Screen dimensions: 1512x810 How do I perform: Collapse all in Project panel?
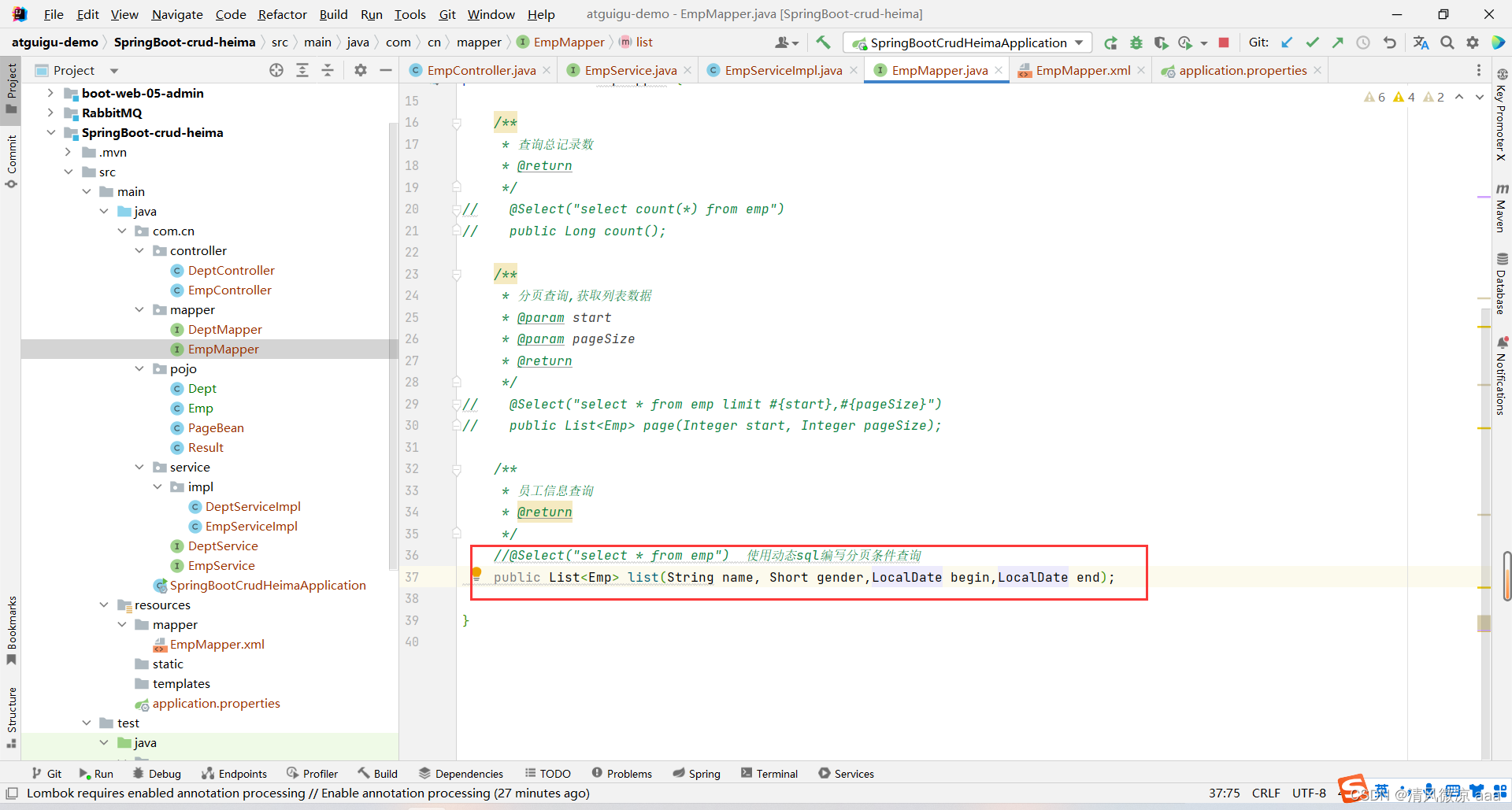point(328,70)
